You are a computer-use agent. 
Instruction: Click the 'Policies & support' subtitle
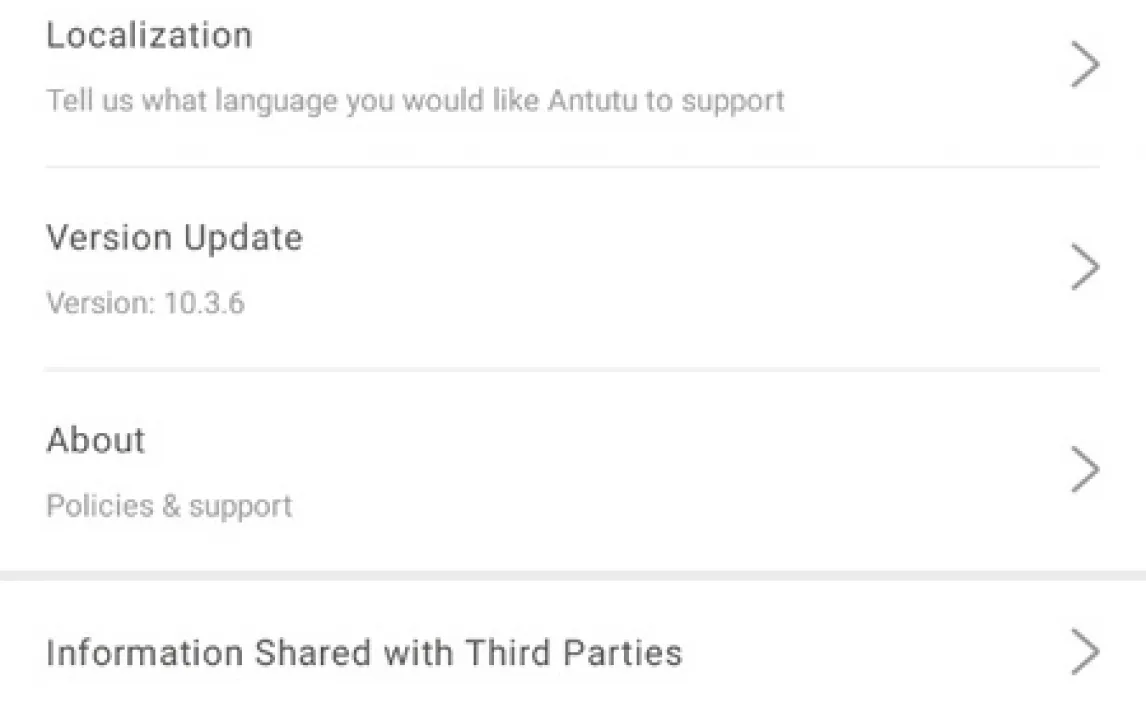[169, 506]
